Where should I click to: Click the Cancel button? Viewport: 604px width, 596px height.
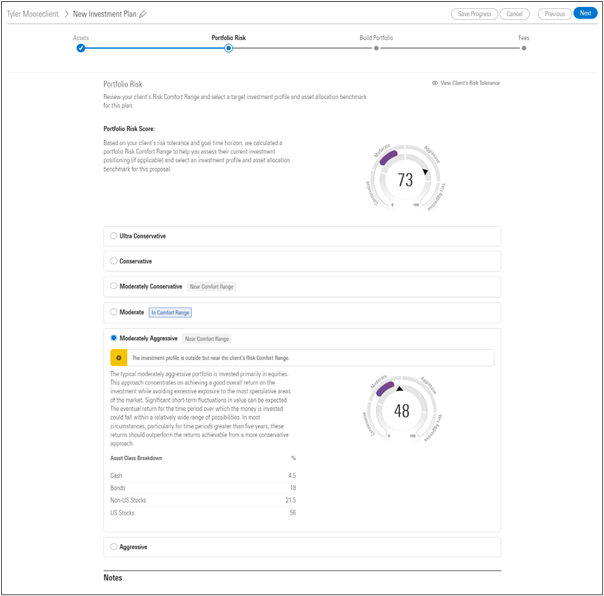pyautogui.click(x=514, y=14)
